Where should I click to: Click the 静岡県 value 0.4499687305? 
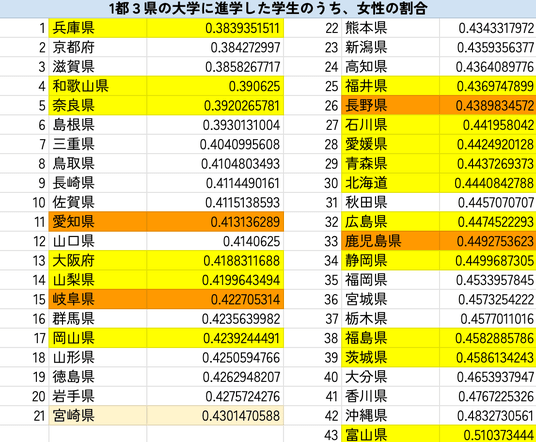point(488,261)
